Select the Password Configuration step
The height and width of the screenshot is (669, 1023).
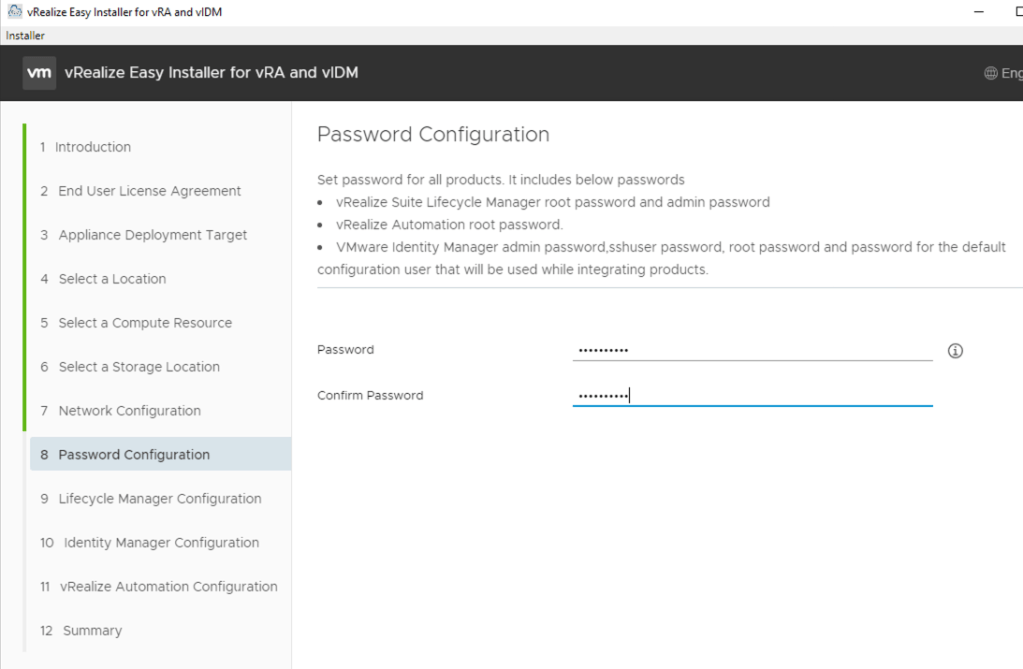pyautogui.click(x=134, y=455)
